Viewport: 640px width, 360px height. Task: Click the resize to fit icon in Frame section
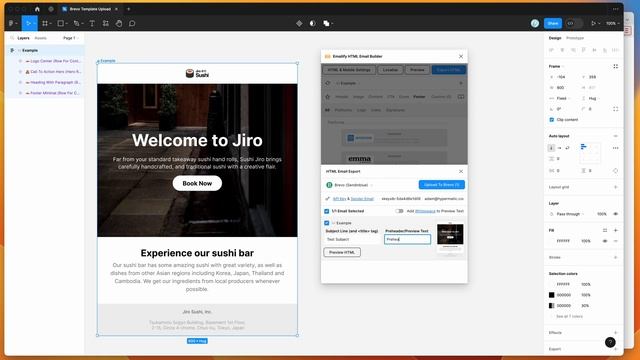(616, 66)
